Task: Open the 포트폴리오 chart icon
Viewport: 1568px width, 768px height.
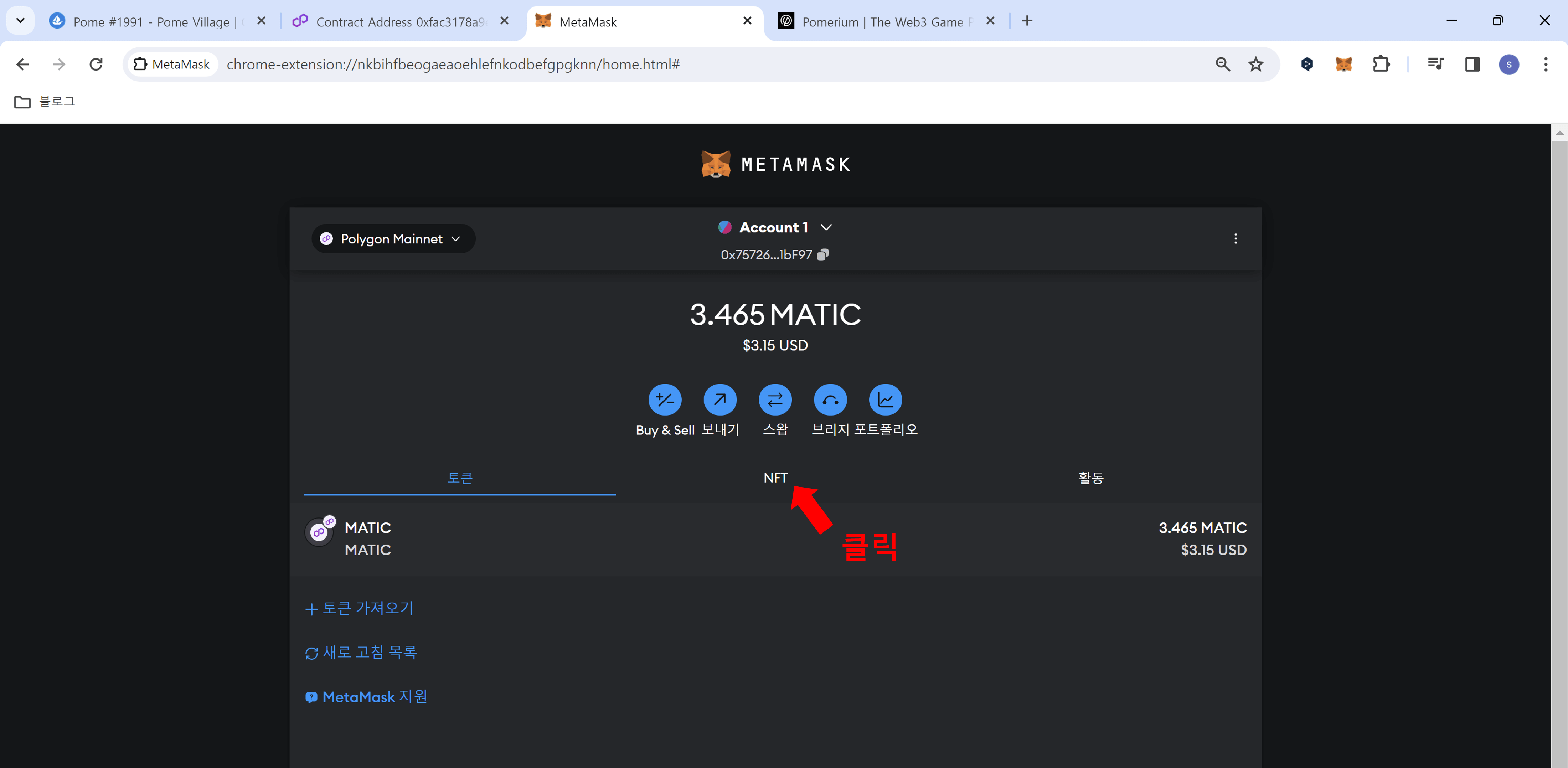Action: (885, 400)
